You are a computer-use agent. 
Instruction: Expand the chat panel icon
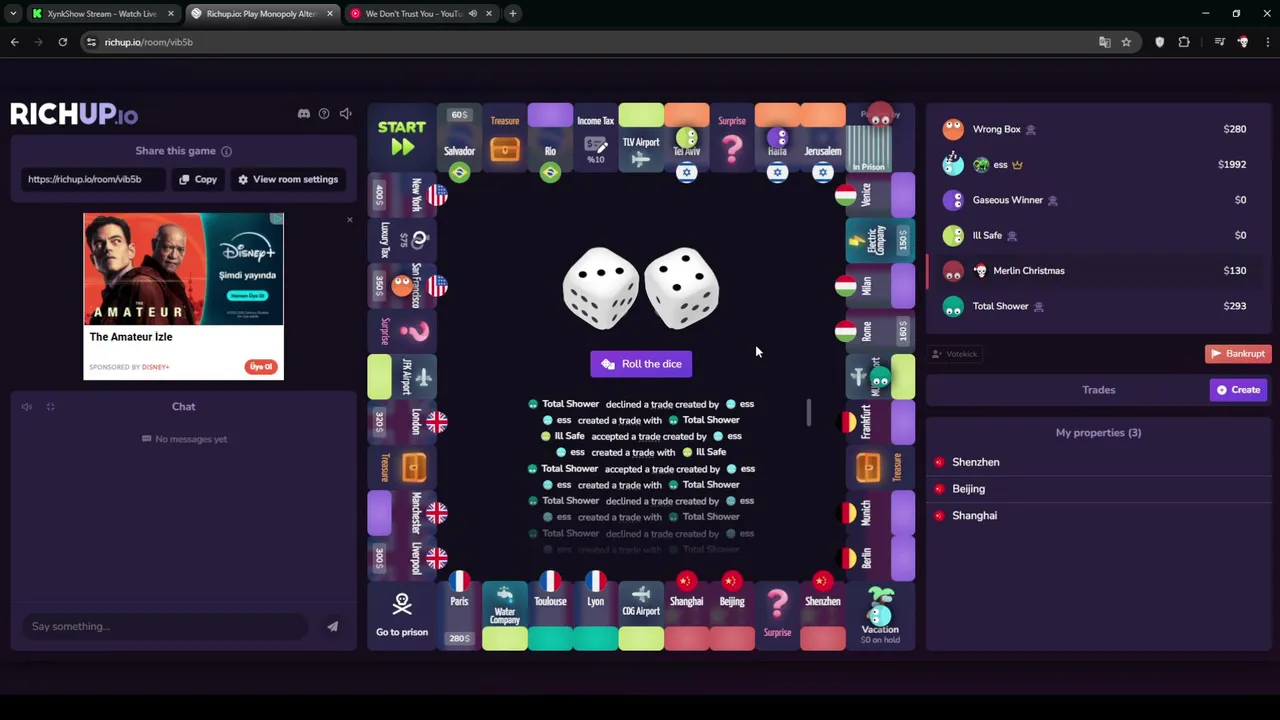tap(50, 407)
